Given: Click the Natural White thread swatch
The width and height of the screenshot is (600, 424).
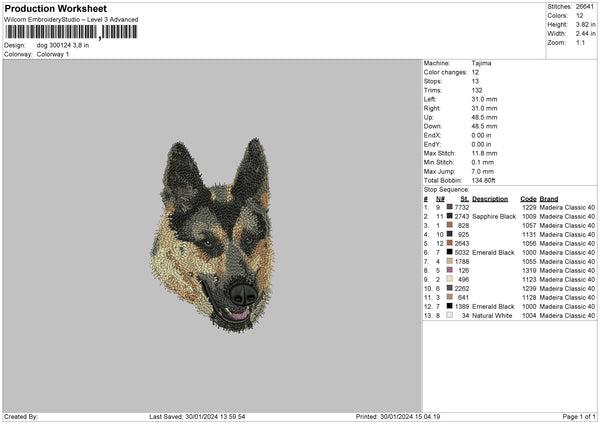Looking at the screenshot, I should (x=450, y=315).
